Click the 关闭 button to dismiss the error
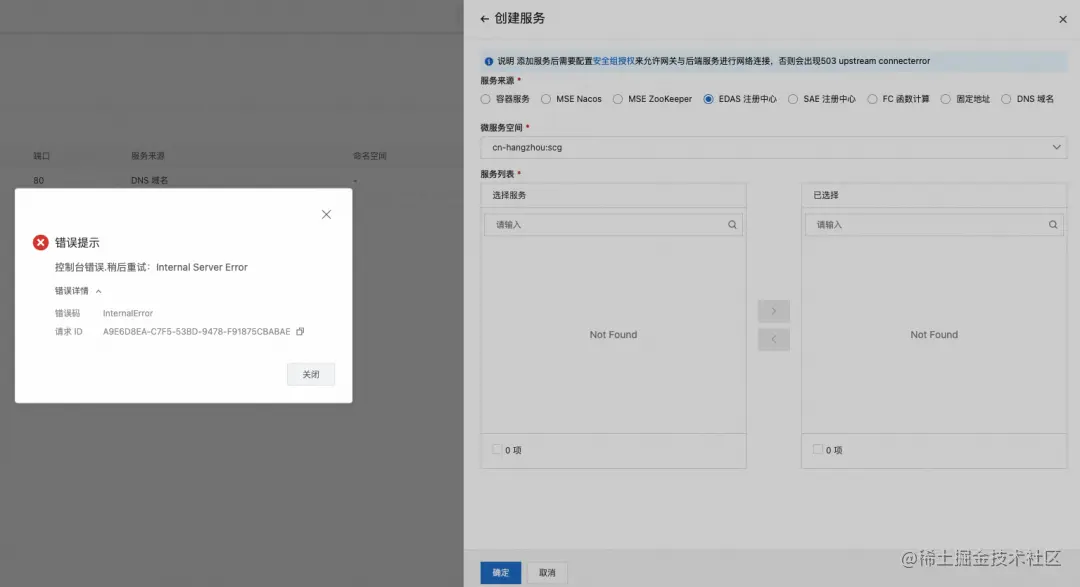1080x587 pixels. 310,374
